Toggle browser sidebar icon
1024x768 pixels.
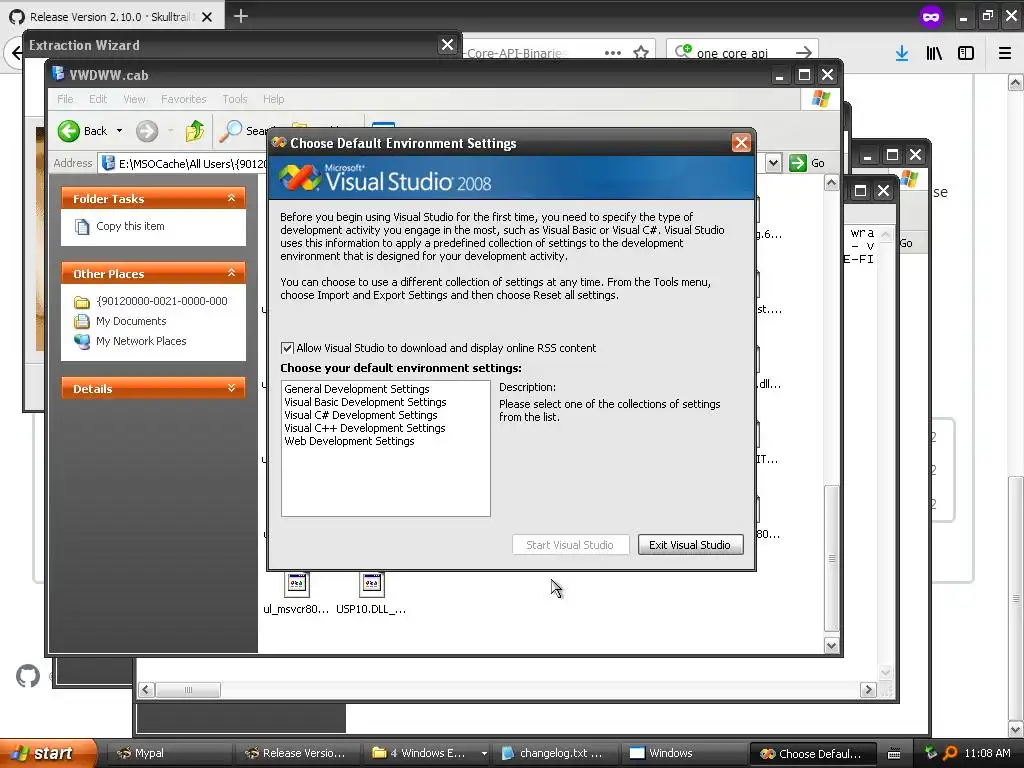point(966,53)
